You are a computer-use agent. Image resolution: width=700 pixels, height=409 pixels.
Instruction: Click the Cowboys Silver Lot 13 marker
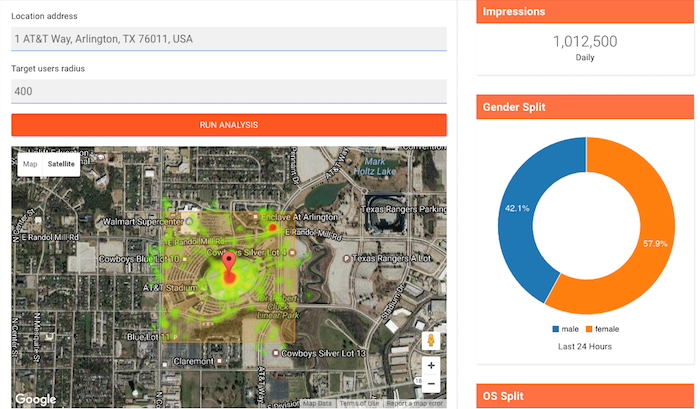pos(276,353)
